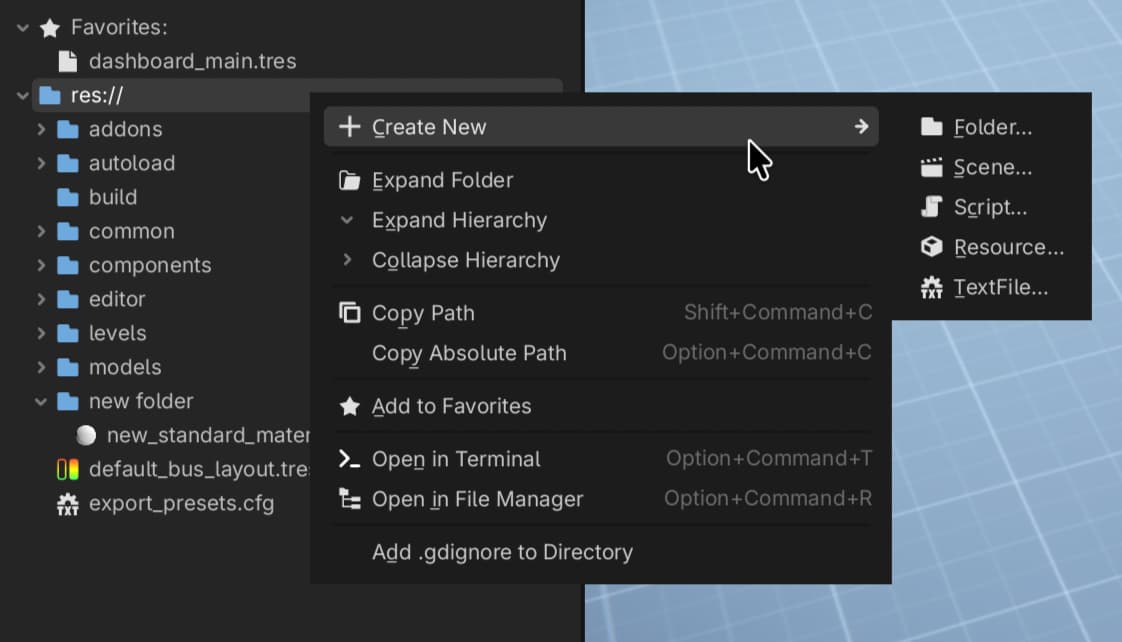The height and width of the screenshot is (642, 1122).
Task: Click the TextFile gear icon in submenu
Action: pos(931,288)
